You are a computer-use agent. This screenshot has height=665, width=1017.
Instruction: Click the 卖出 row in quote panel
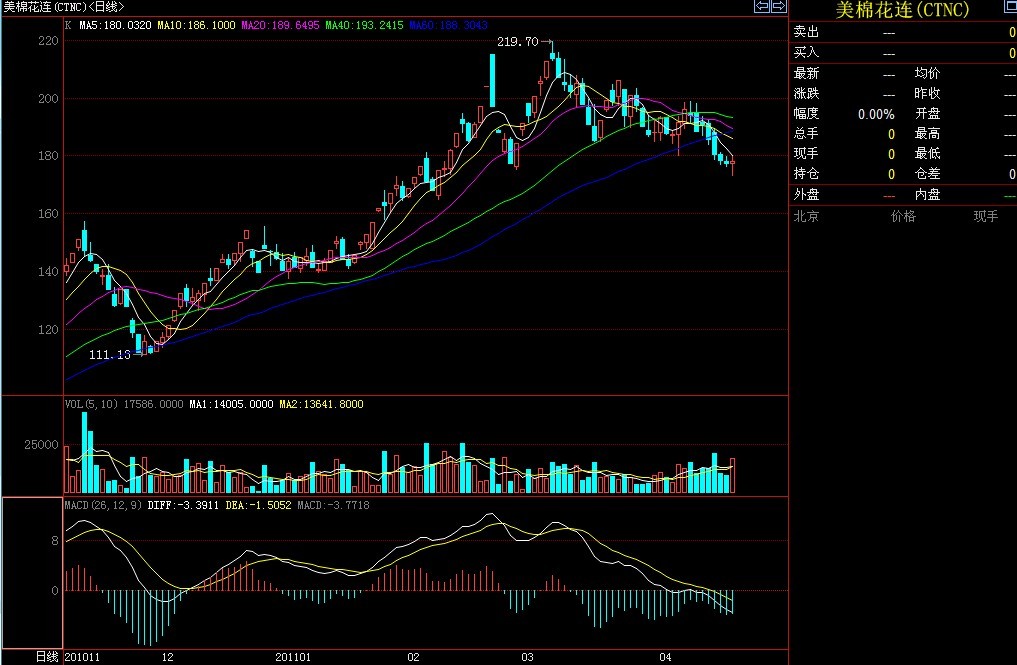click(806, 33)
